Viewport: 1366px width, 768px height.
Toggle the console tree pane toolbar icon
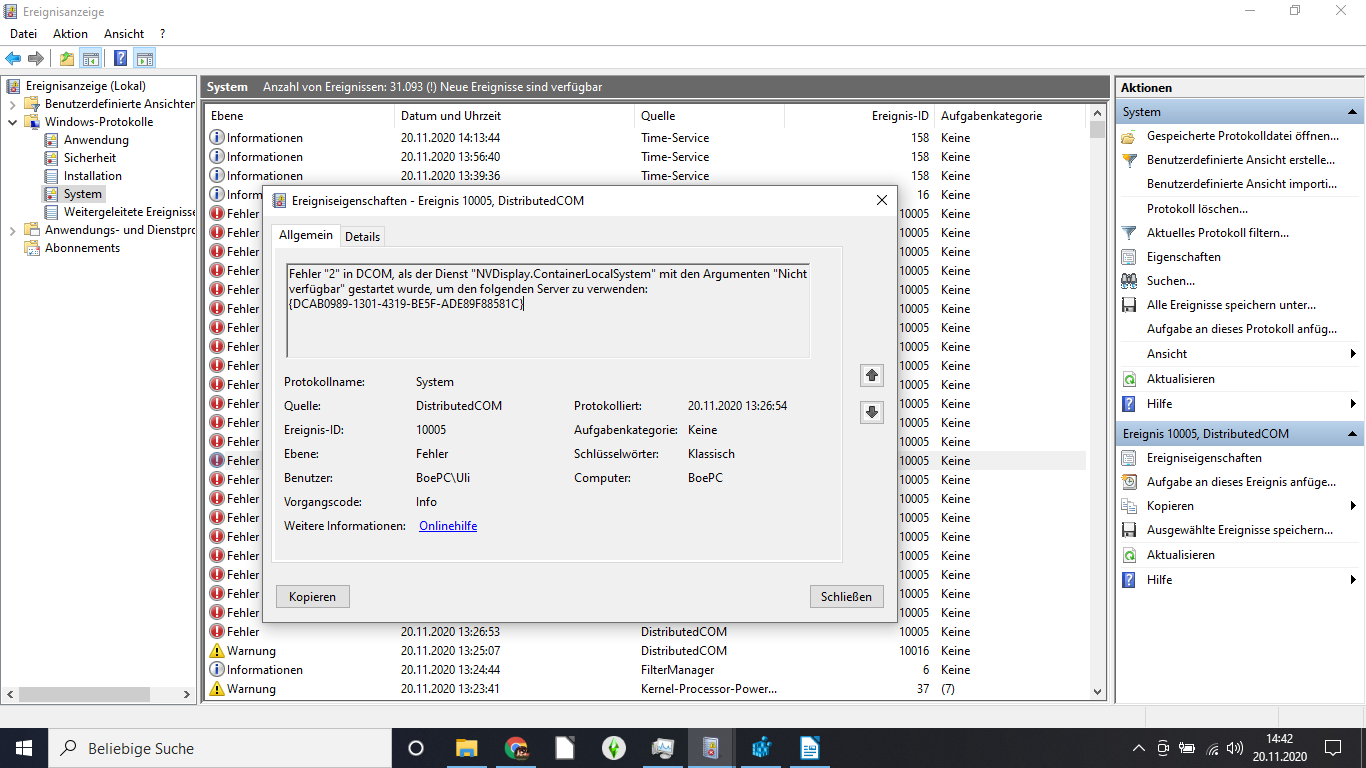pos(90,58)
